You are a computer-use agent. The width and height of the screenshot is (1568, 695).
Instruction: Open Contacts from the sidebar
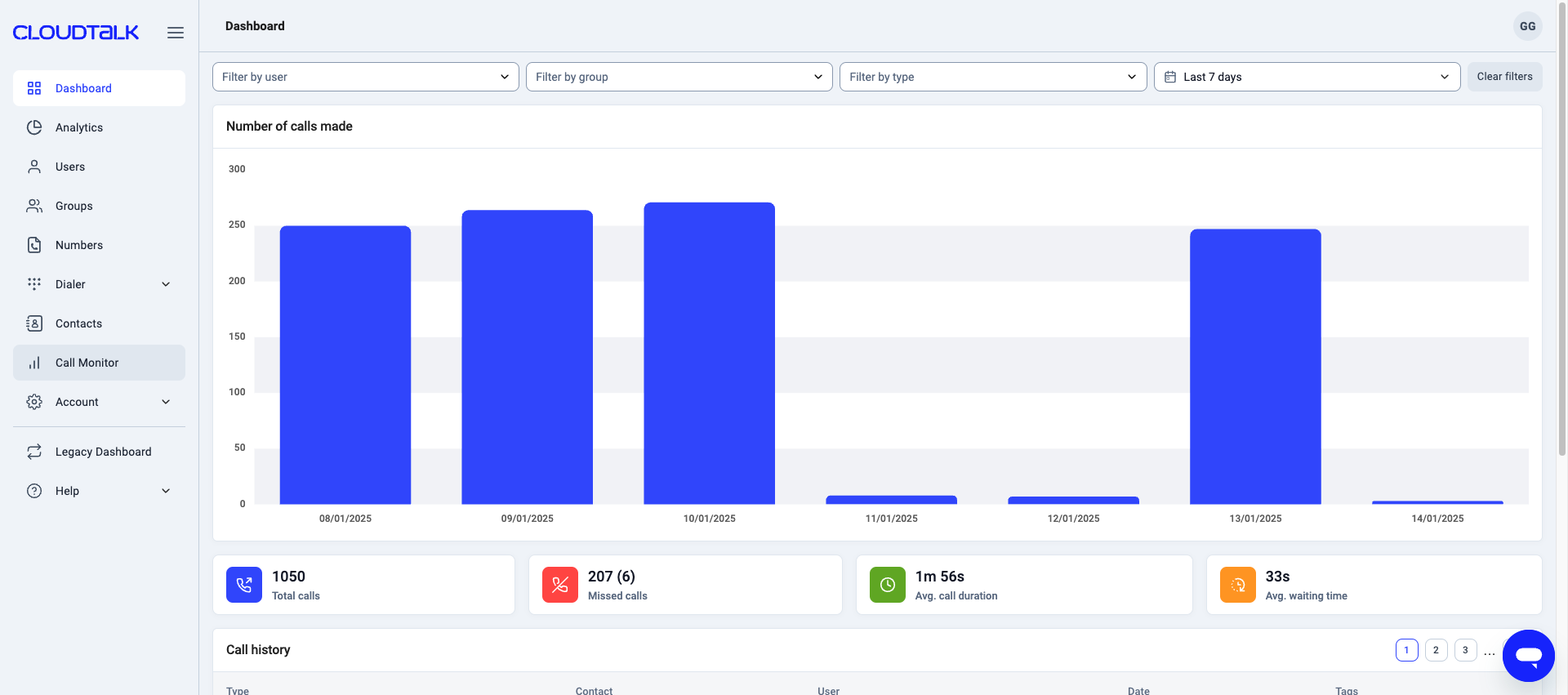coord(100,323)
